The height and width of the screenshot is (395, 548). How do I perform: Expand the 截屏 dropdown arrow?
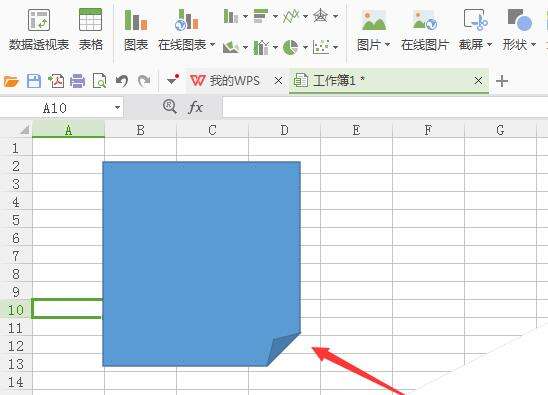point(489,45)
